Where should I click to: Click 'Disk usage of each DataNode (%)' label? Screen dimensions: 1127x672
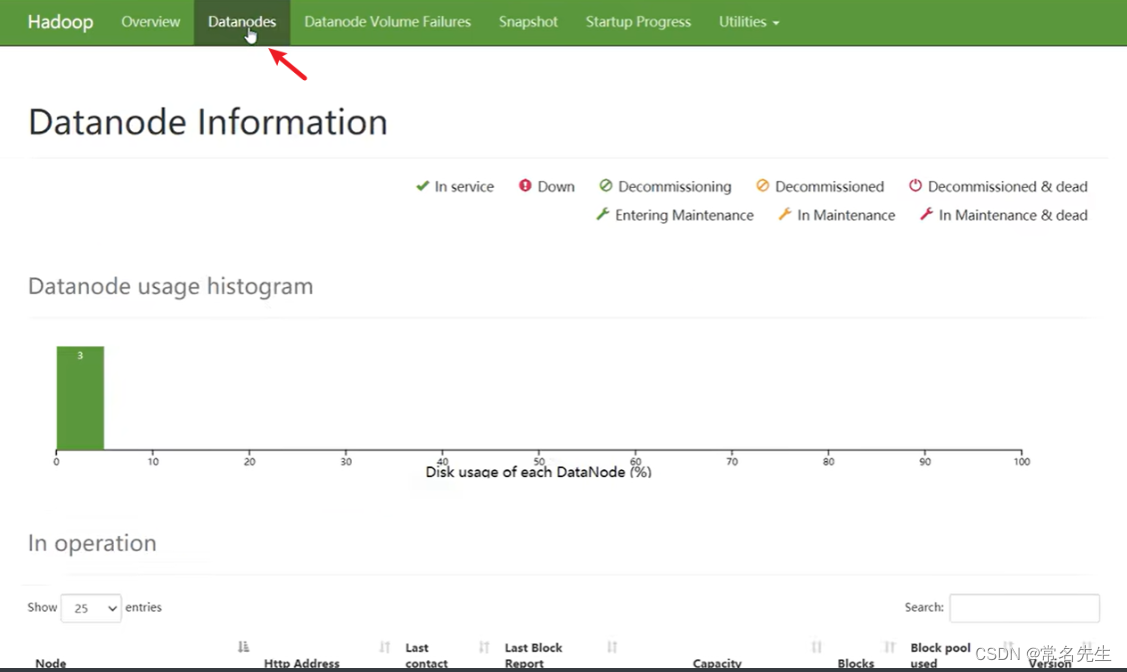pyautogui.click(x=538, y=472)
